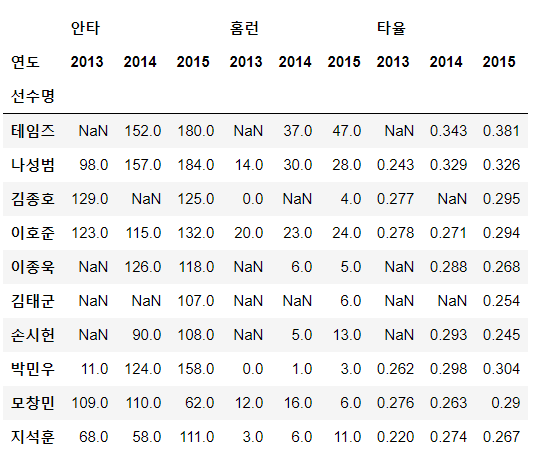Click the 158.0 hits value
The height and width of the screenshot is (462, 541).
click(196, 369)
